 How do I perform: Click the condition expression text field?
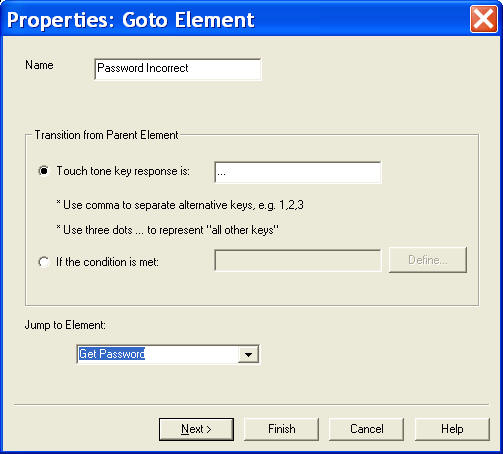pyautogui.click(x=298, y=260)
